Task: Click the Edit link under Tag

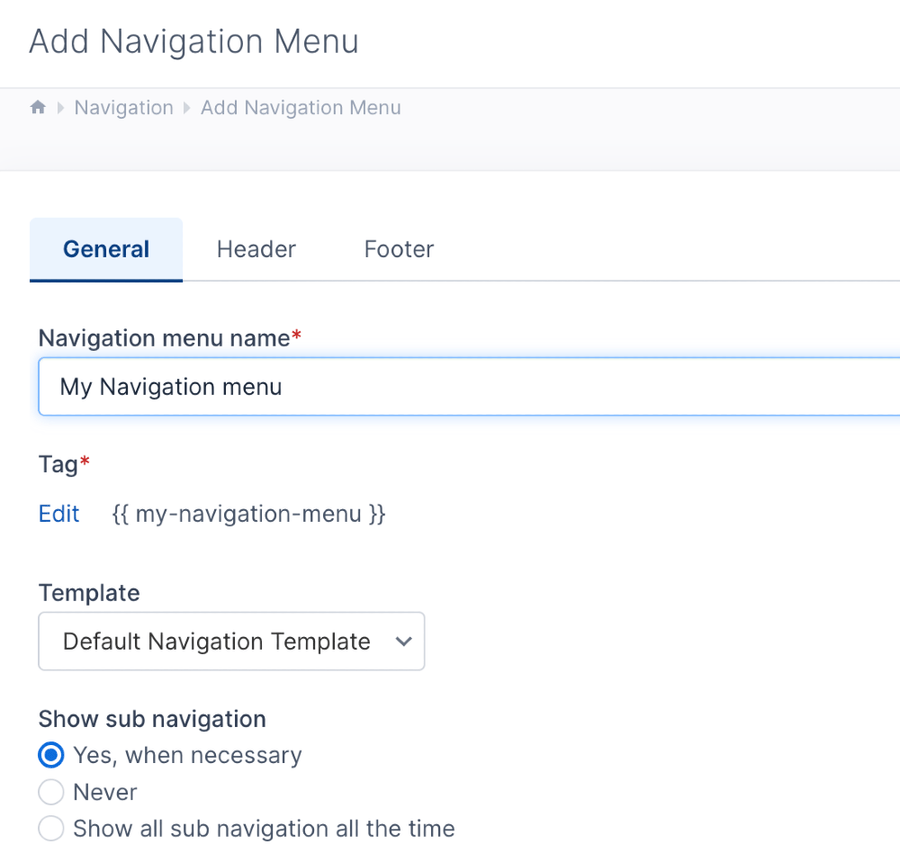Action: point(58,513)
